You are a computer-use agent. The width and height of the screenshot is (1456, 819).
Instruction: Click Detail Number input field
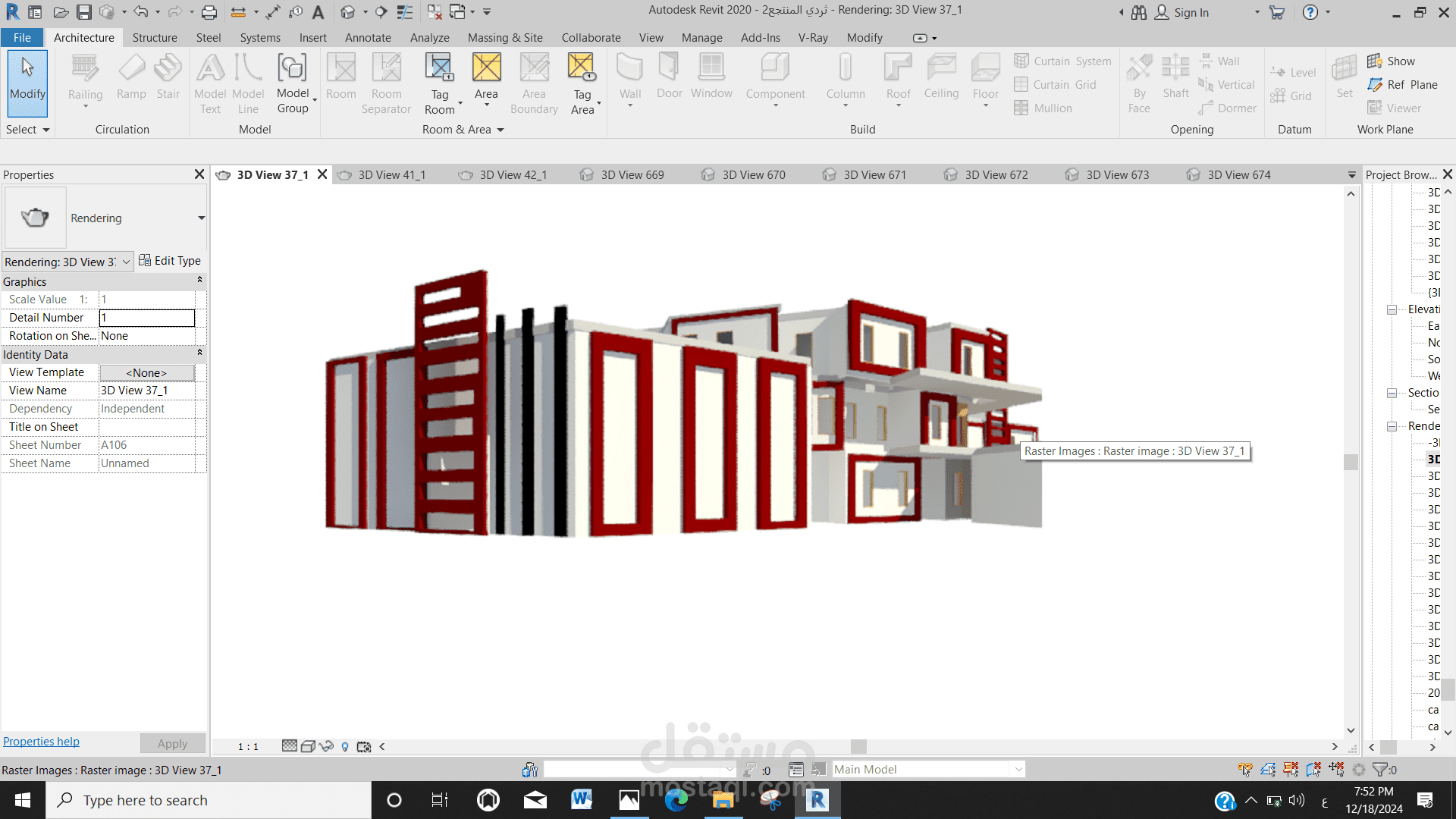pos(147,318)
